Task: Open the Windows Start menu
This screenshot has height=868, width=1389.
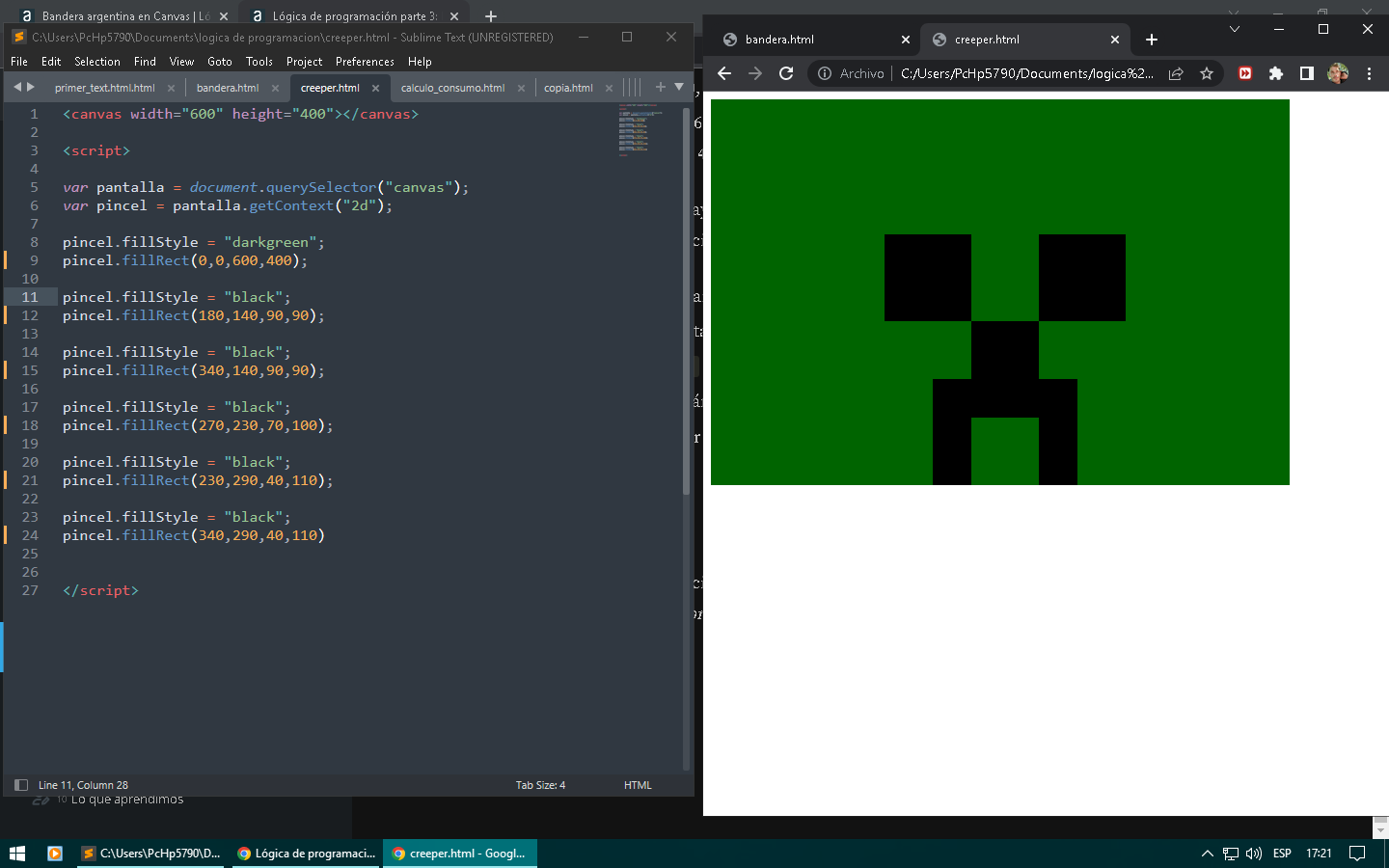Action: coord(17,854)
